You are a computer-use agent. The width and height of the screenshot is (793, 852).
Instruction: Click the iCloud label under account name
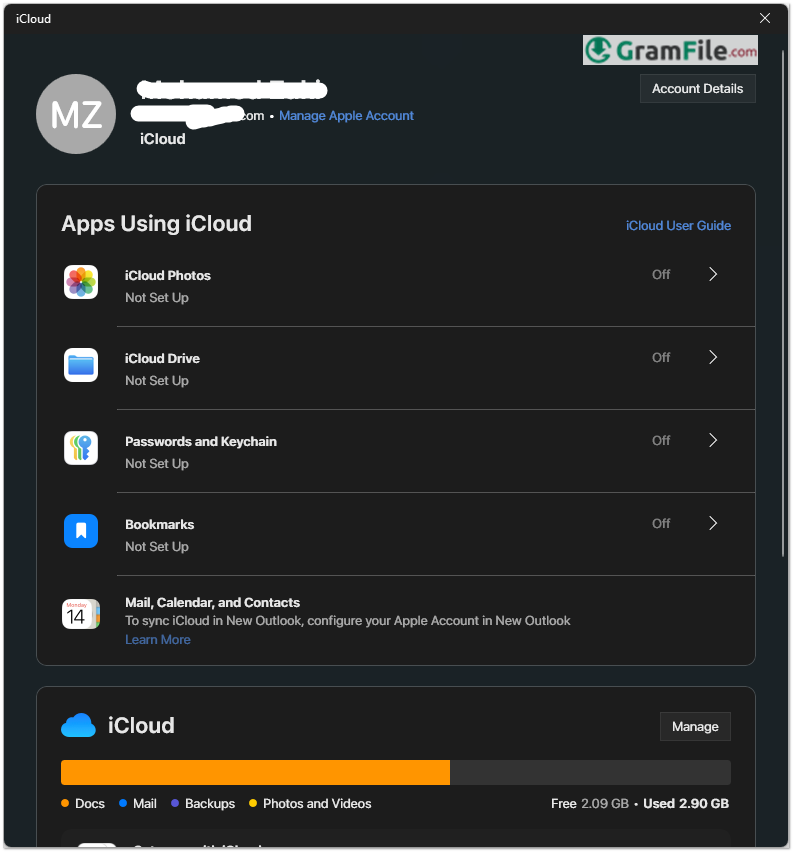coord(163,139)
